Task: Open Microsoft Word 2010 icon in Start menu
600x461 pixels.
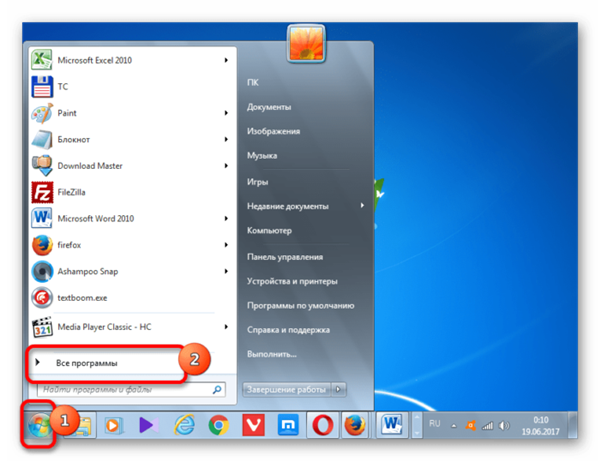Action: click(x=42, y=218)
